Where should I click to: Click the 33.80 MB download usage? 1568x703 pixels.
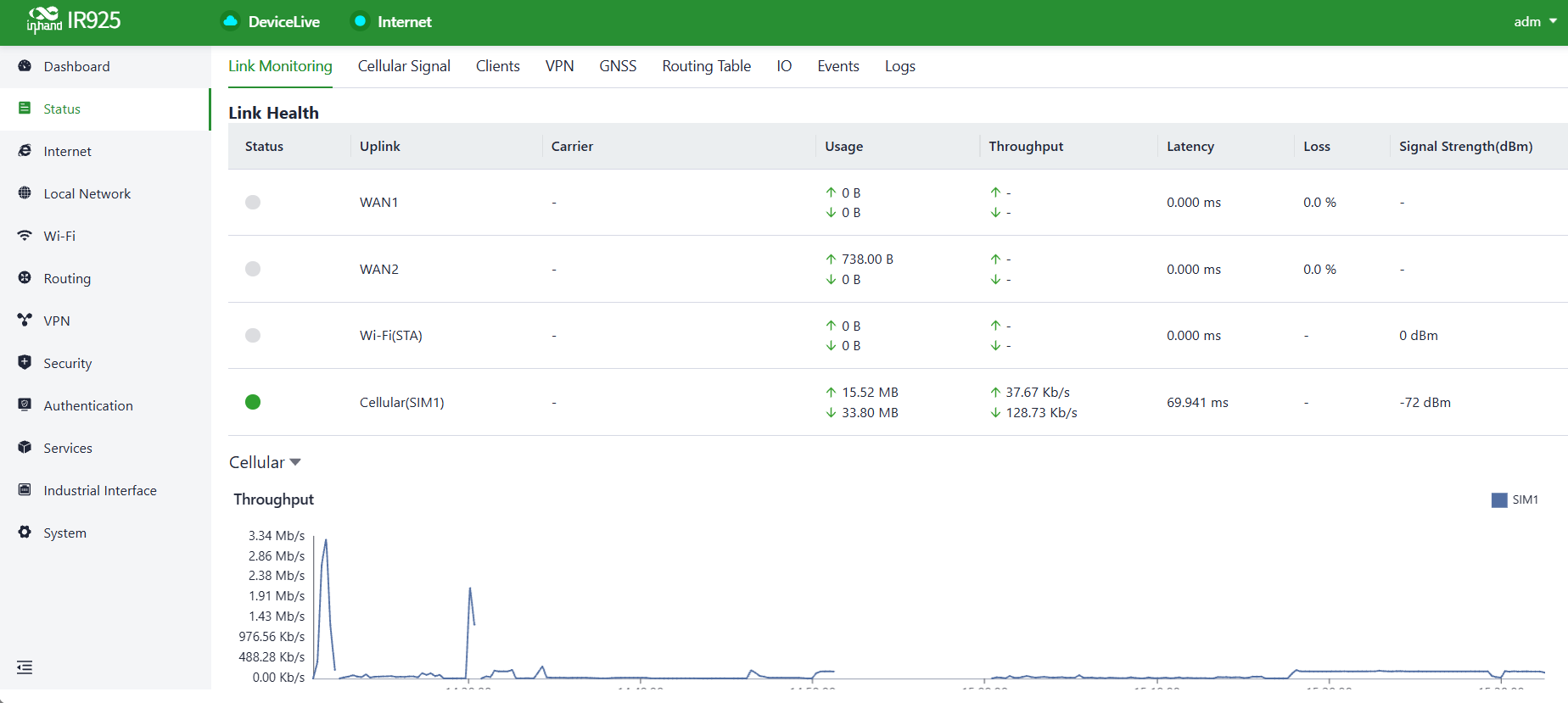(870, 412)
